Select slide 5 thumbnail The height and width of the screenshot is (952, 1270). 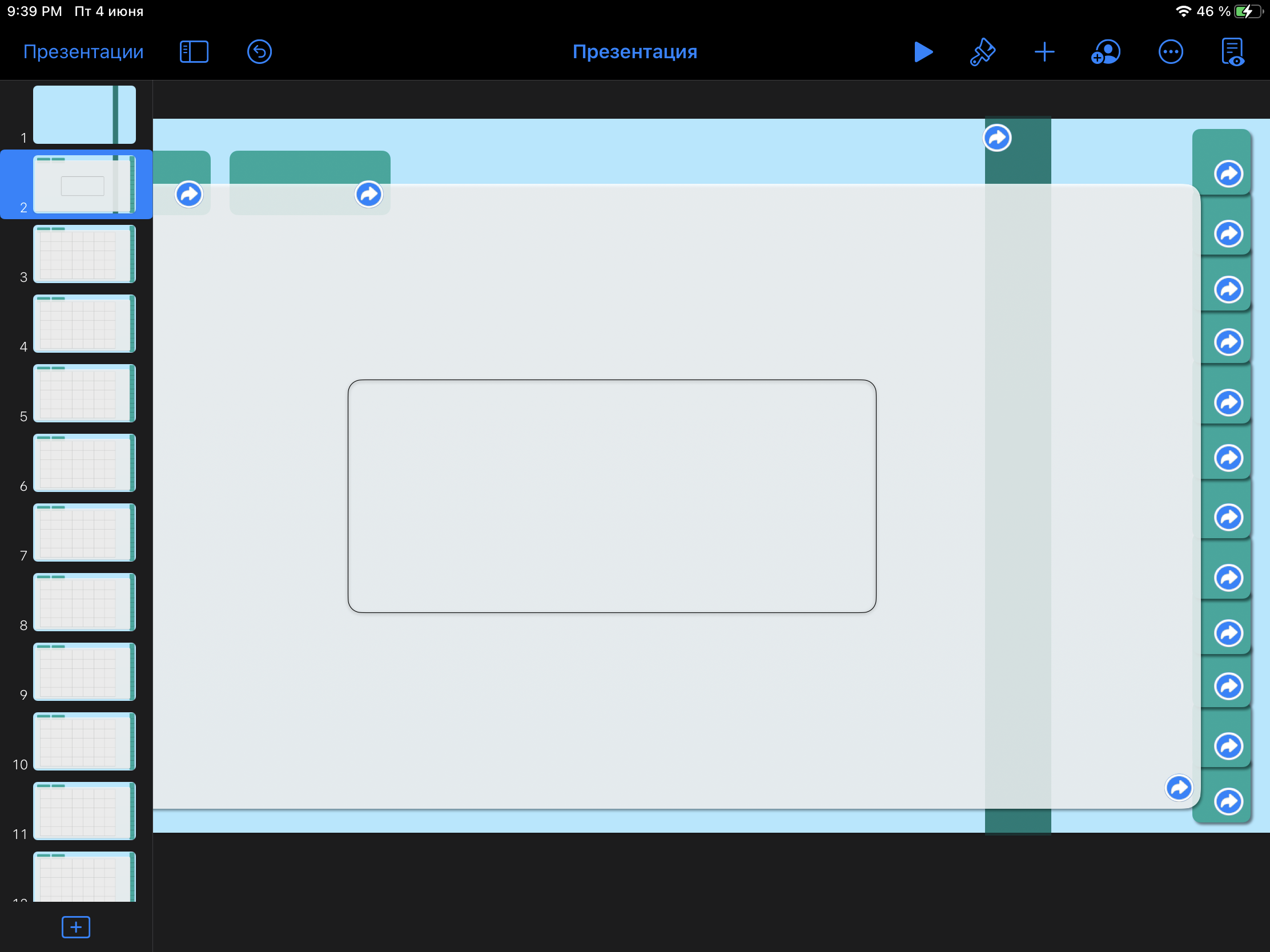[x=85, y=393]
